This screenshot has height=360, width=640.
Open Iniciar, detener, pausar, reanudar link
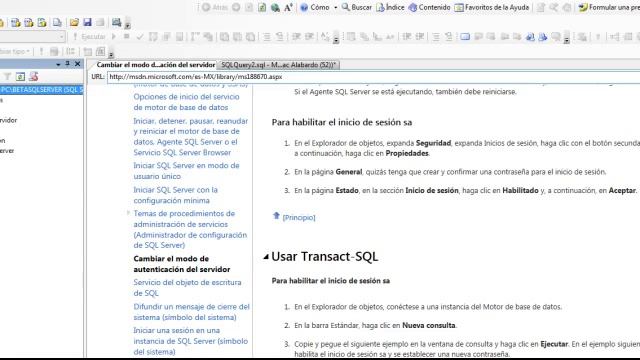[191, 137]
